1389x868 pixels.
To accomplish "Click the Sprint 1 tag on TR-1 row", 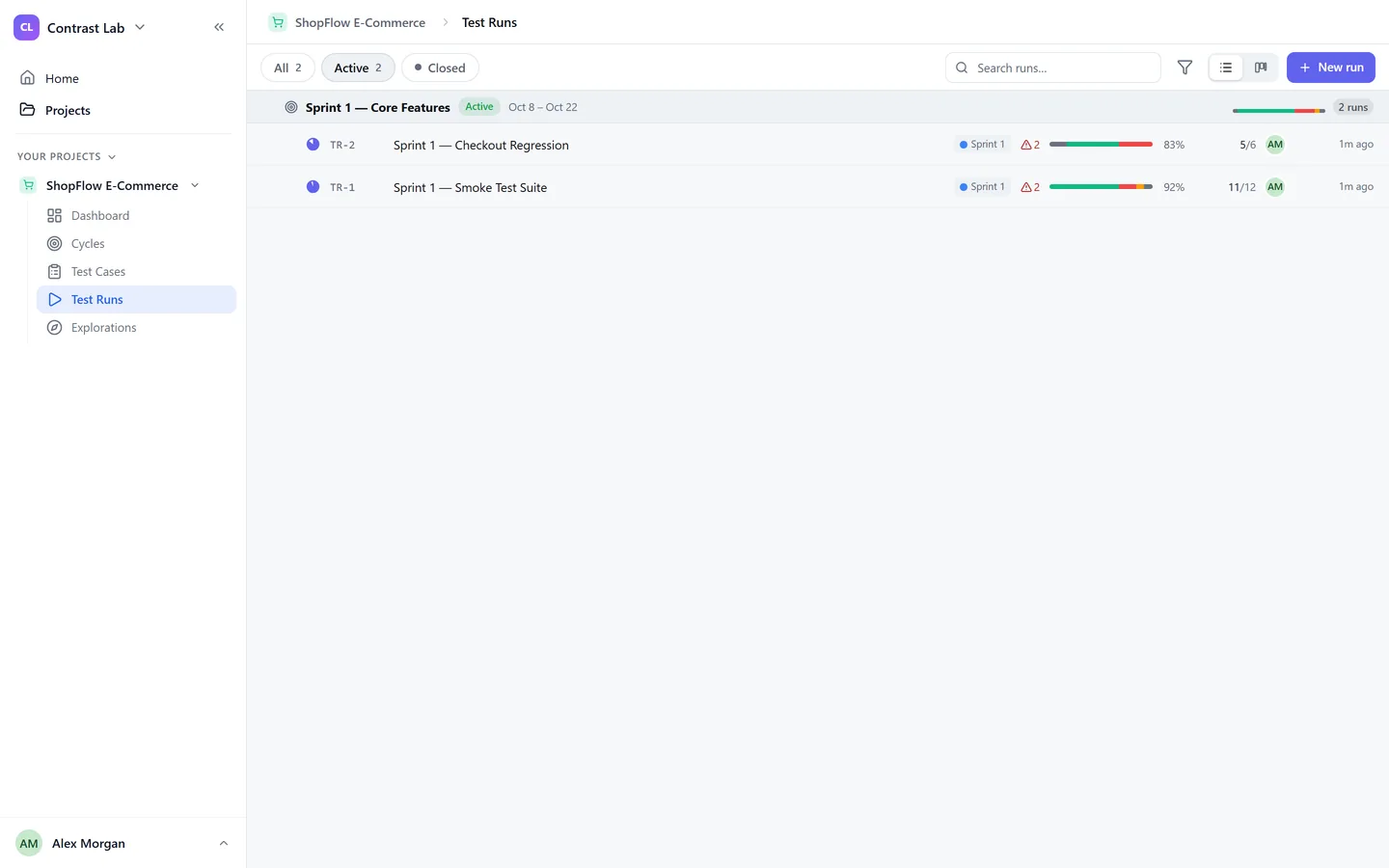I will [x=982, y=187].
